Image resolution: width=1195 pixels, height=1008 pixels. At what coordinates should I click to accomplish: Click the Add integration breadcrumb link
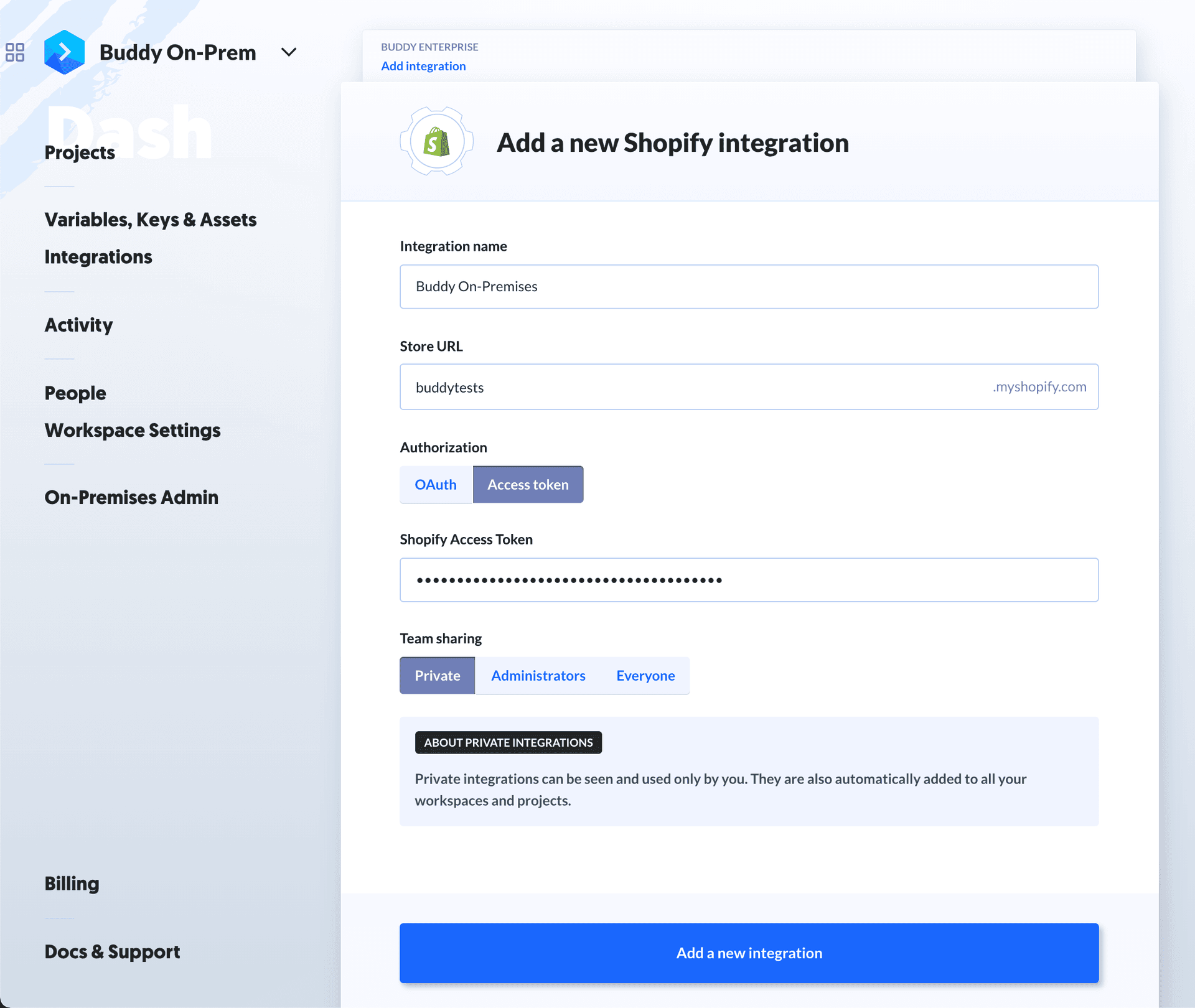pos(423,66)
